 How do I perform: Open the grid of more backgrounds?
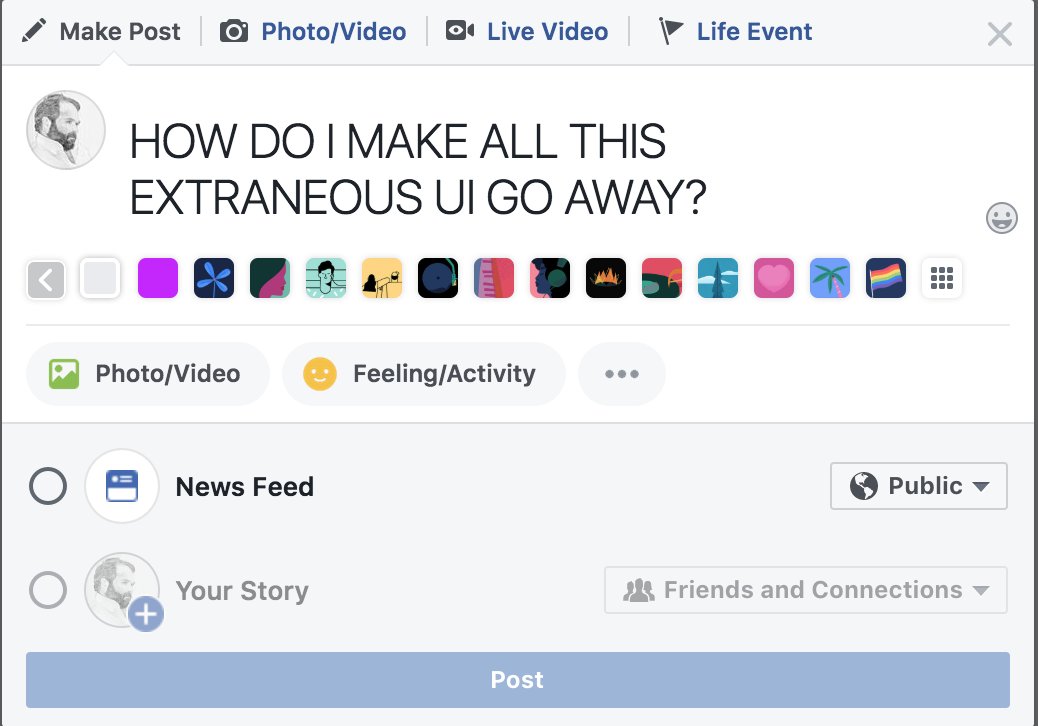[941, 278]
